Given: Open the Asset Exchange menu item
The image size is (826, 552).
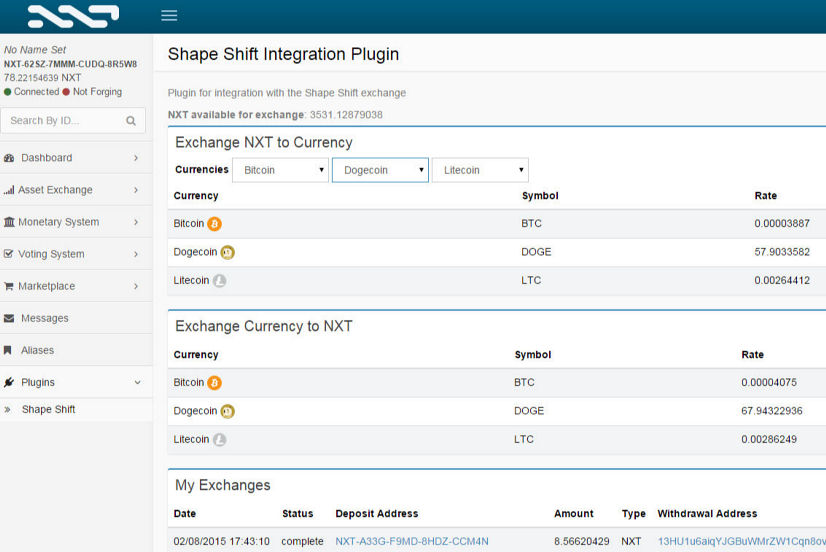Looking at the screenshot, I should pos(76,190).
